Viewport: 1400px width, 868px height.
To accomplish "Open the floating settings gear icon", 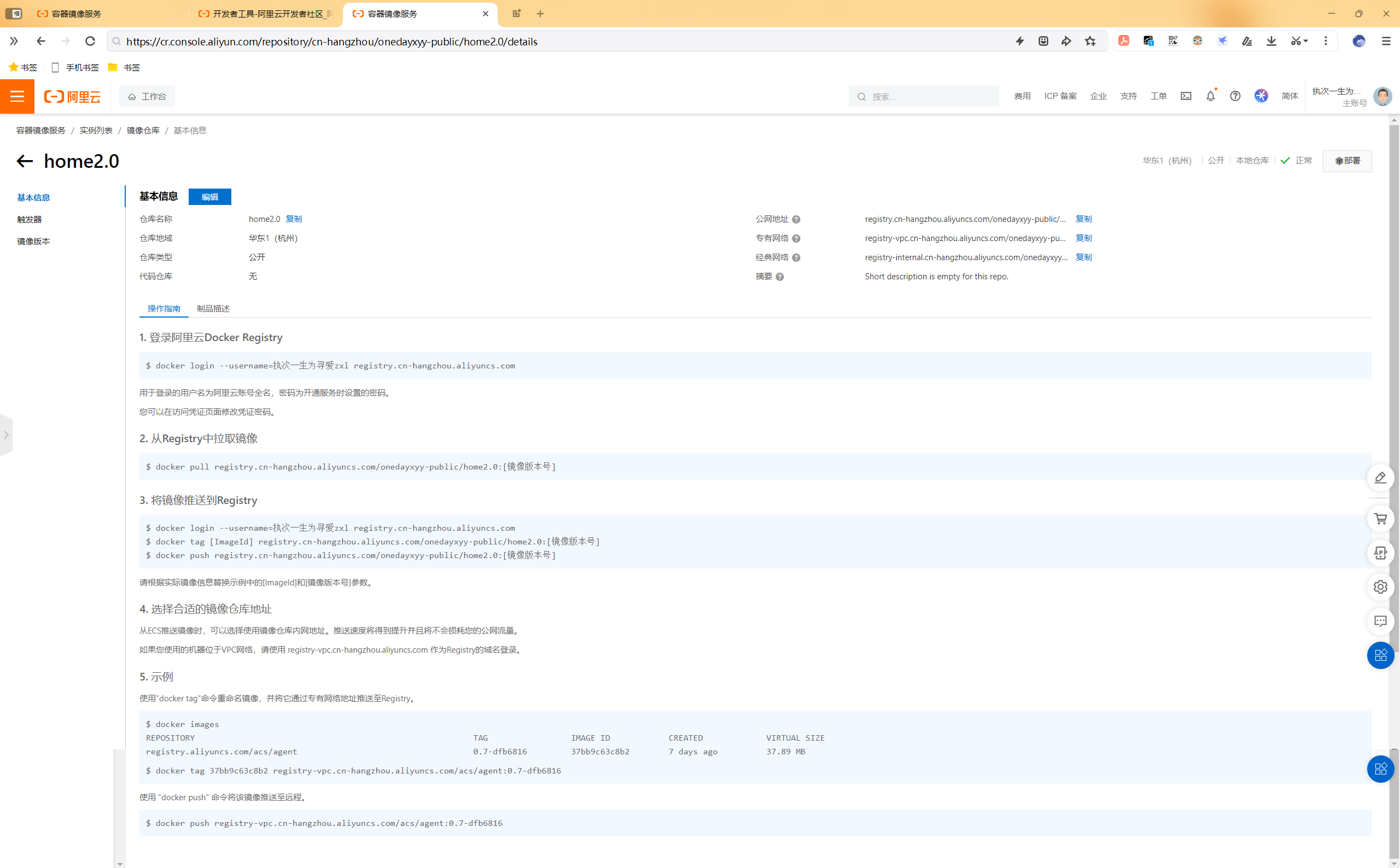I will pos(1380,587).
